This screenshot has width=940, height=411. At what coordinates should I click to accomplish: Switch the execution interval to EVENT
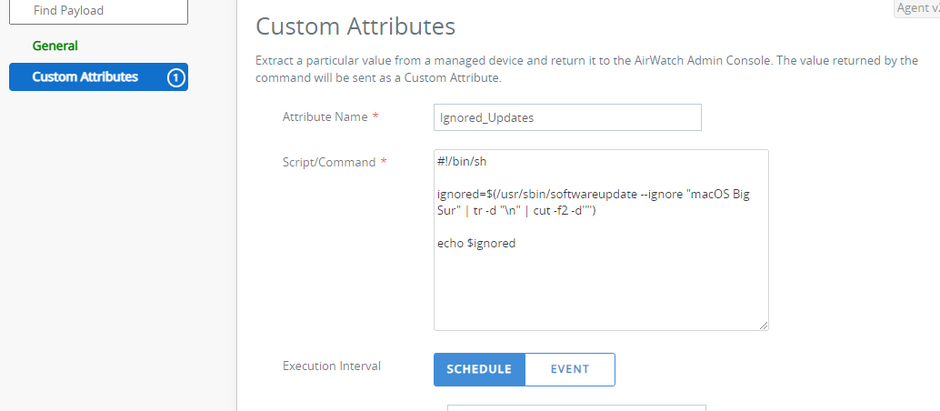pos(570,369)
